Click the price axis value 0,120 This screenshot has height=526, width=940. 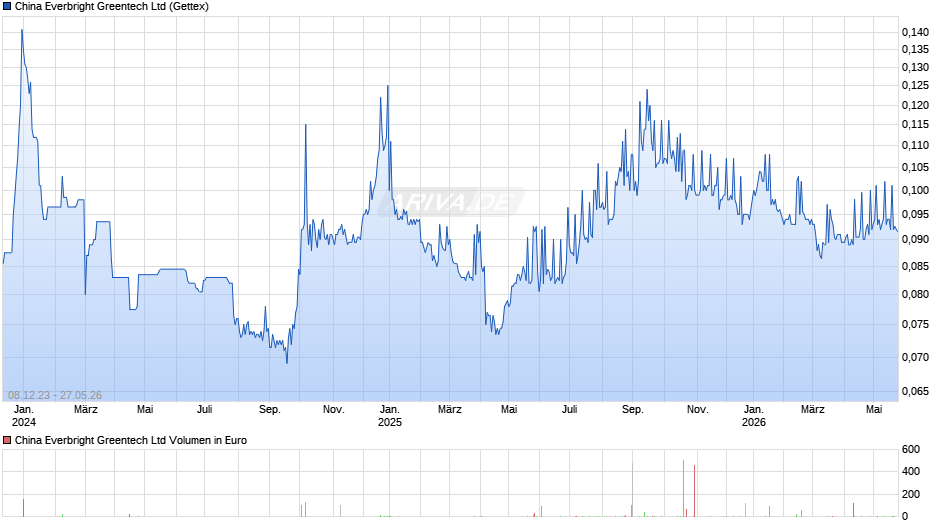coord(915,106)
